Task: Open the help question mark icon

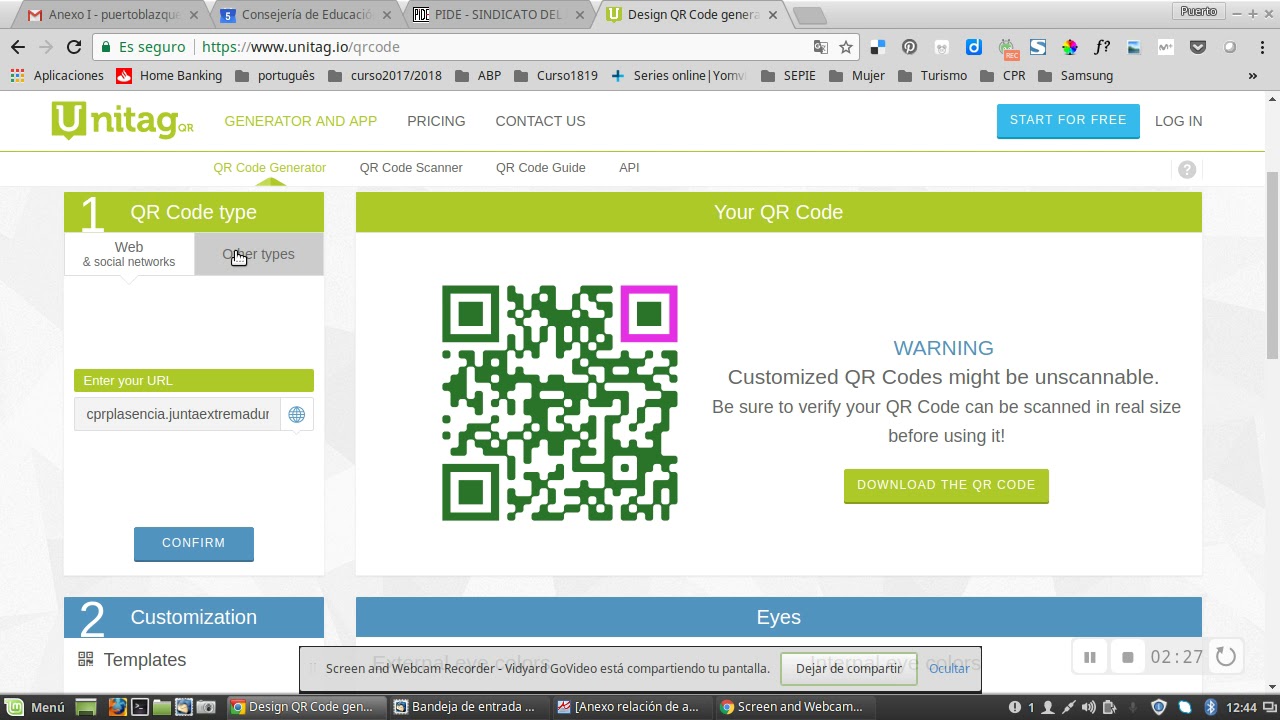Action: (x=1187, y=169)
